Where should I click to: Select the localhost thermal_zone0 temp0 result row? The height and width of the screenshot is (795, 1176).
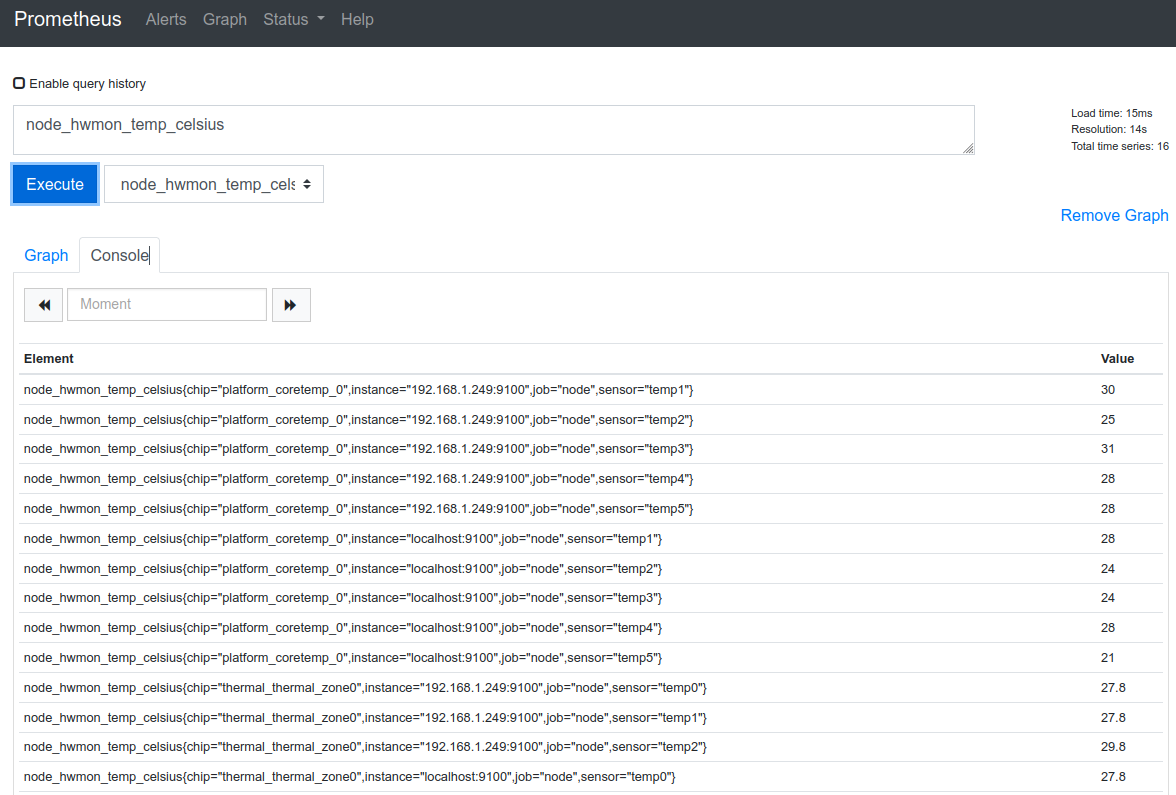[x=350, y=777]
